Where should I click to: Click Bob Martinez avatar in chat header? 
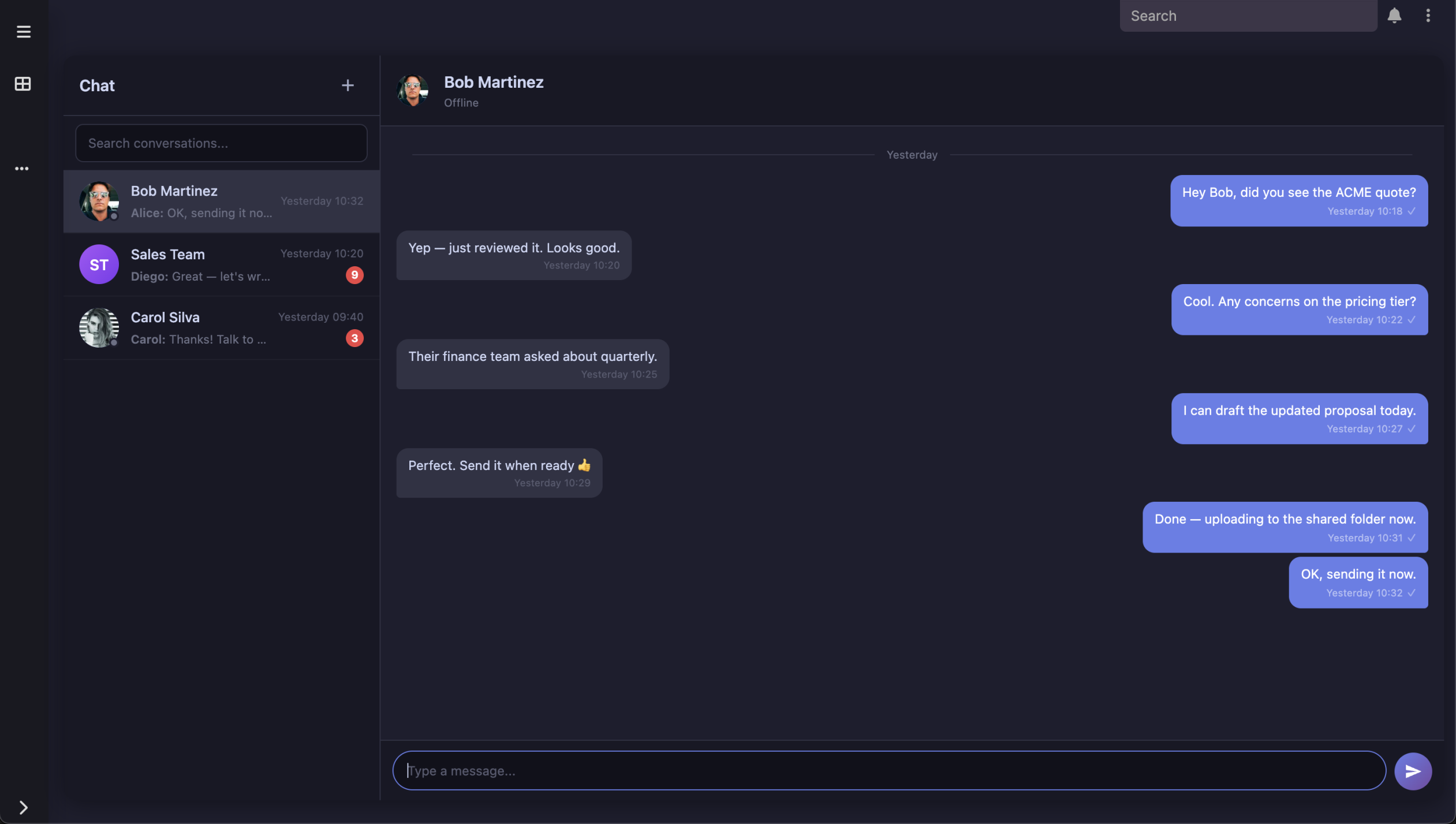coord(412,90)
